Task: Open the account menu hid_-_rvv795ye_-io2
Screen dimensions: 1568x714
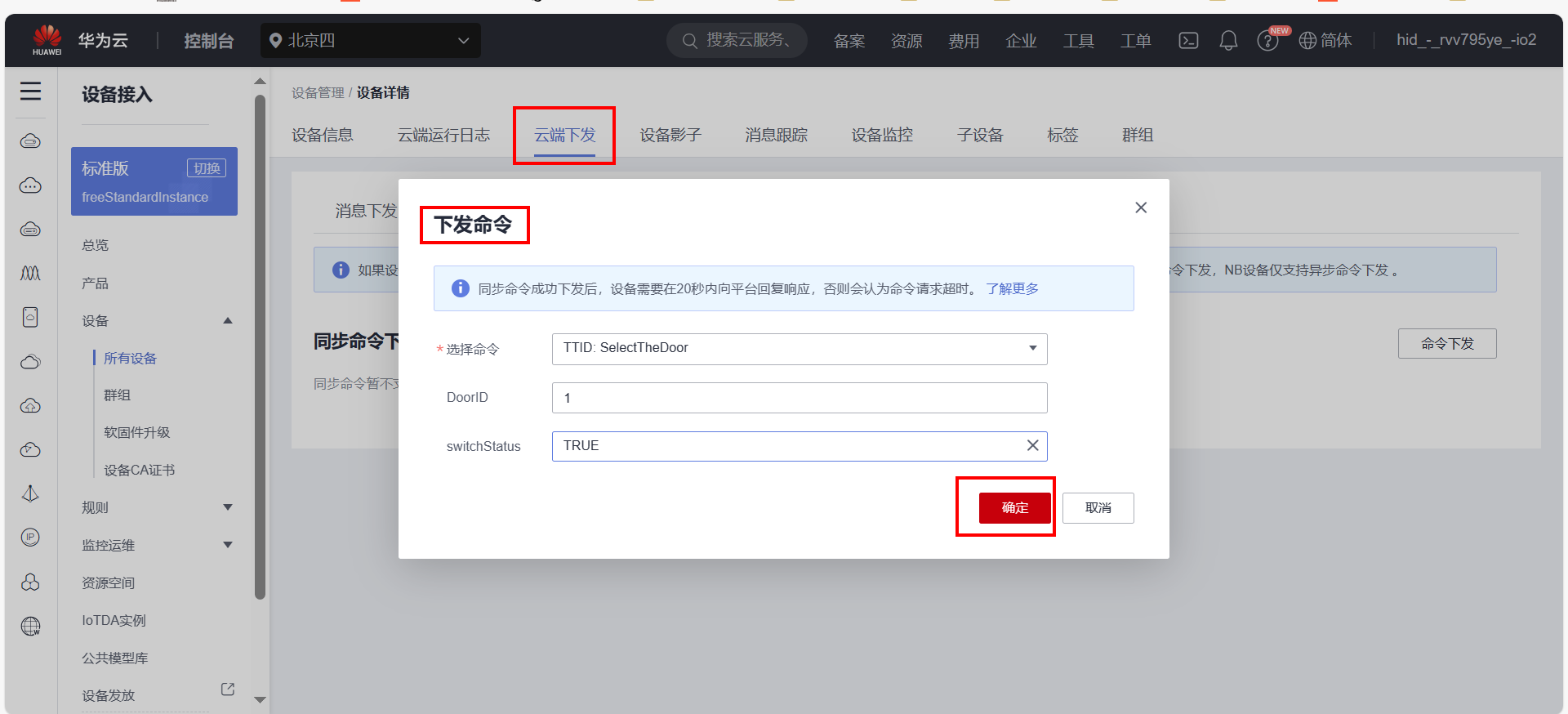Action: 1467,40
